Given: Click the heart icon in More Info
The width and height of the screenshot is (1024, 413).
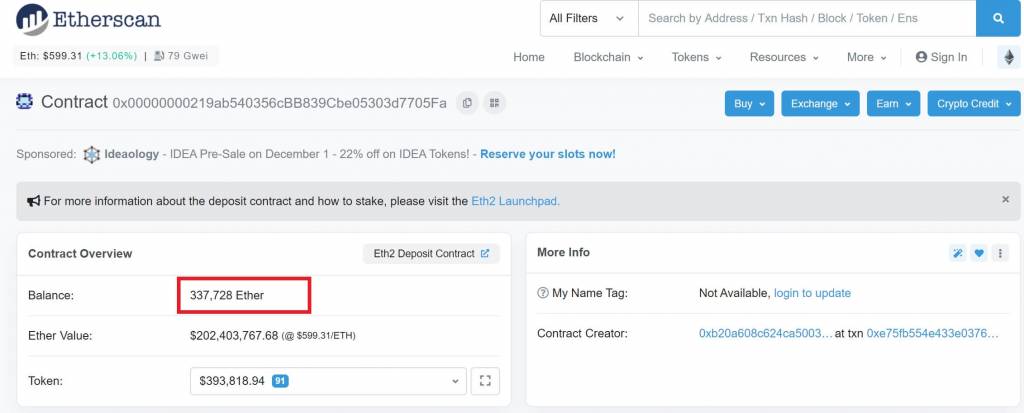Looking at the screenshot, I should tap(979, 253).
